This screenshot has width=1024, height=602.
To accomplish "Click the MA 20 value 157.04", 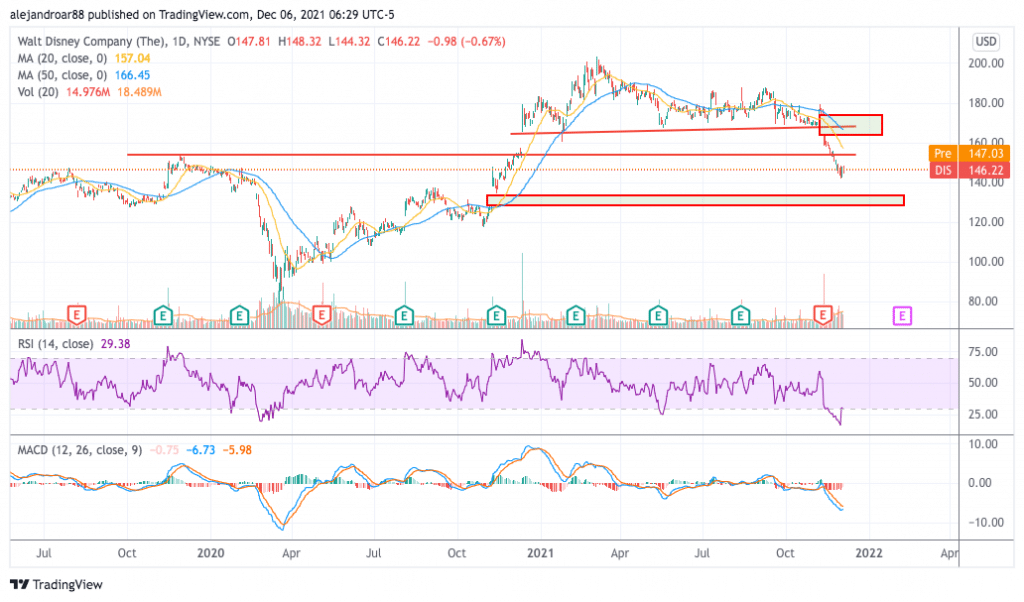I will coord(133,58).
